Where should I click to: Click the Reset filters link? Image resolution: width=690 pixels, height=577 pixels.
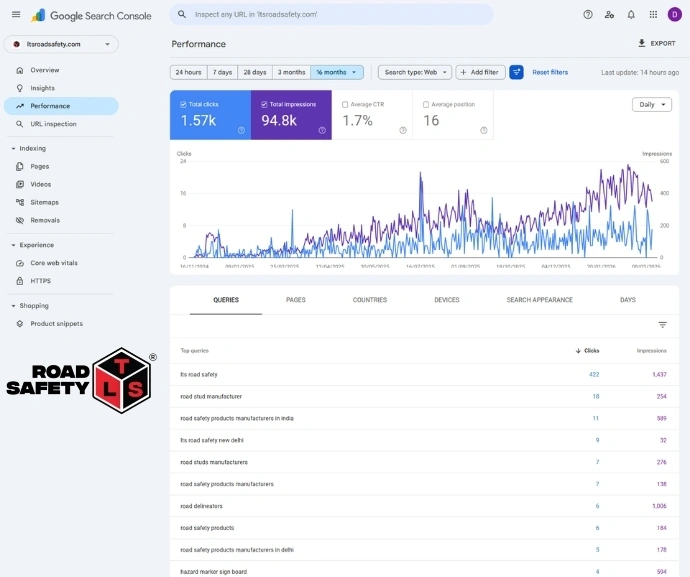550,72
